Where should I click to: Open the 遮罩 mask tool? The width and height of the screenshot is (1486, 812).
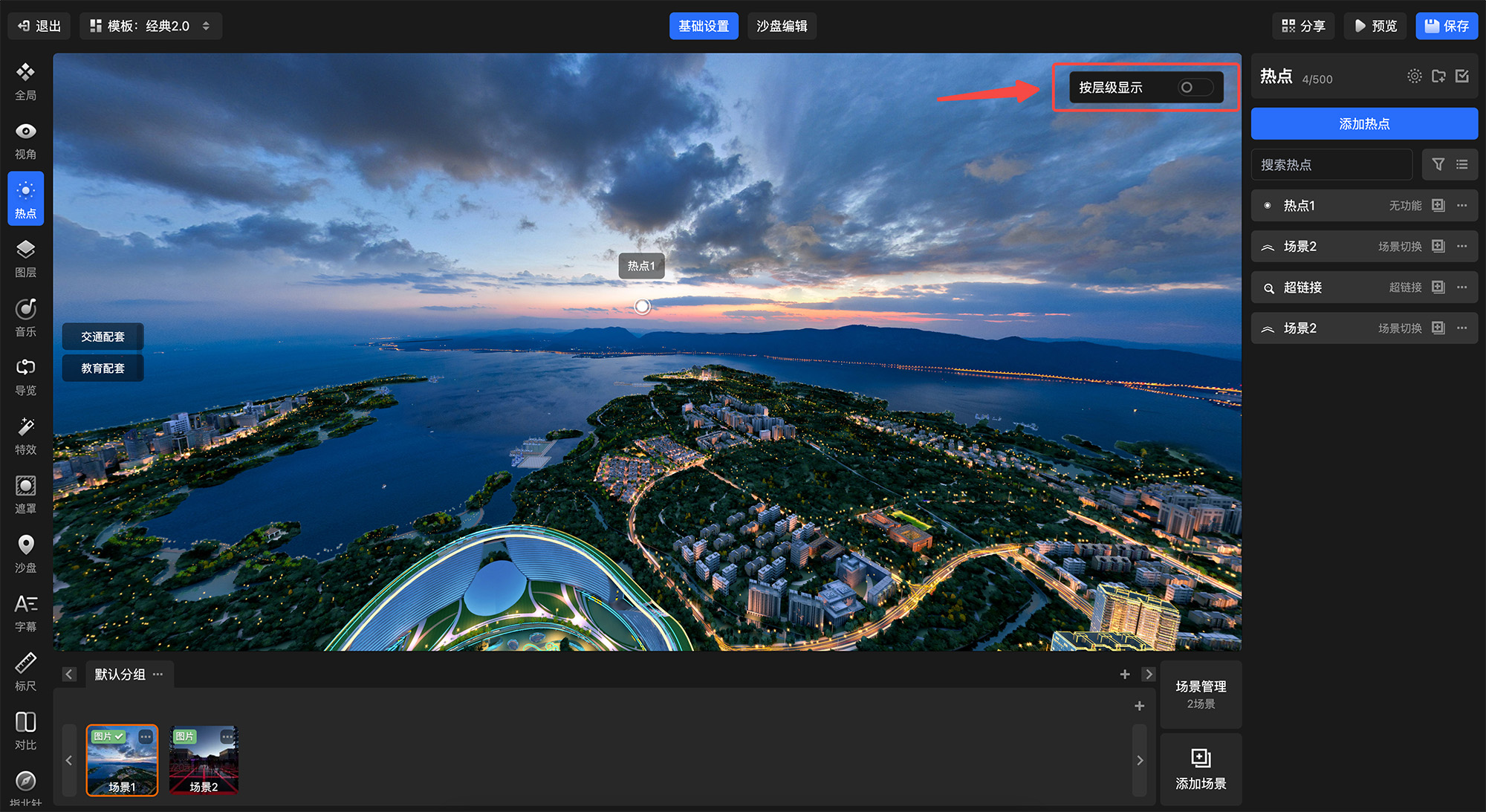[x=25, y=494]
